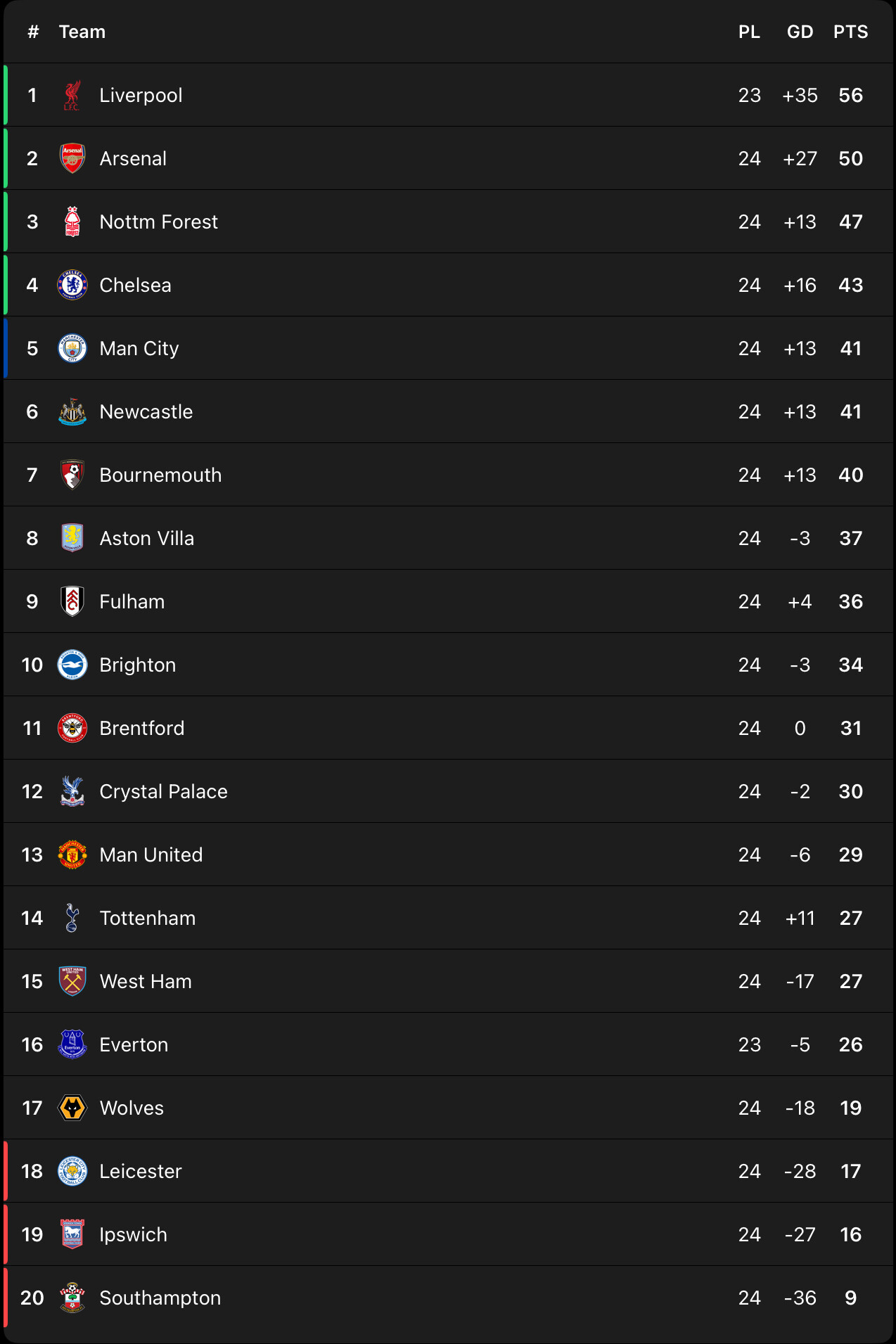This screenshot has width=896, height=1344.
Task: Click the Newcastle club crest
Action: [x=72, y=412]
